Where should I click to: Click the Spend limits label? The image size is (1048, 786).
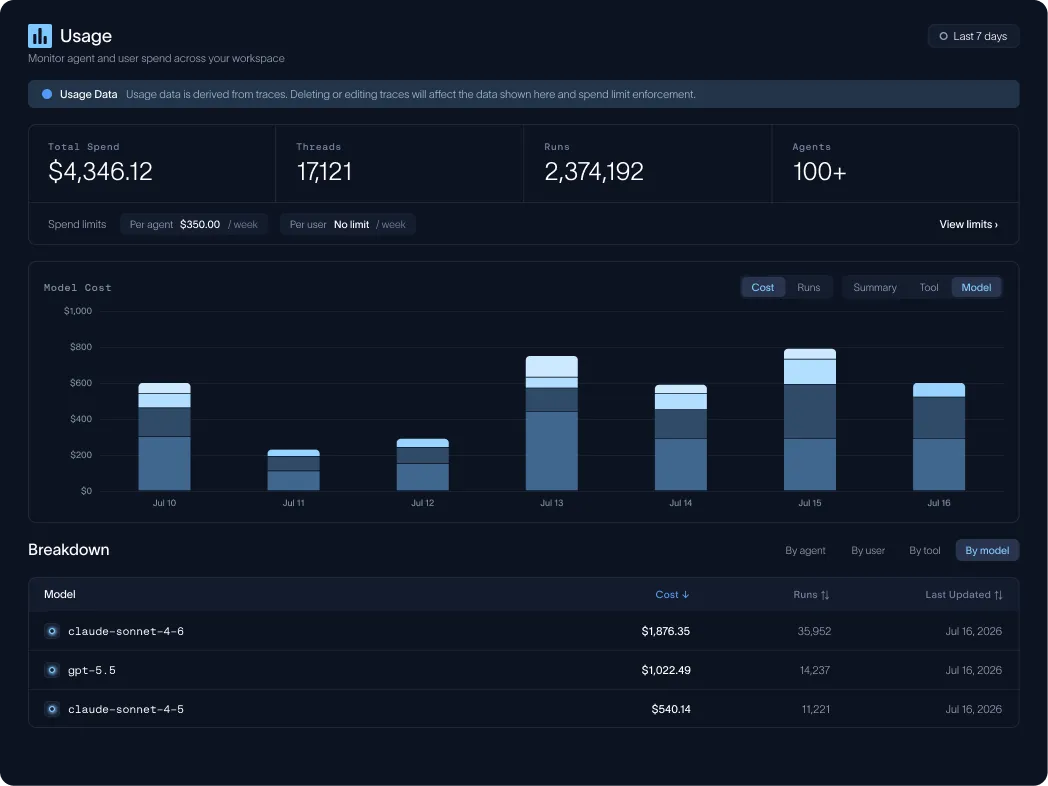coord(77,225)
